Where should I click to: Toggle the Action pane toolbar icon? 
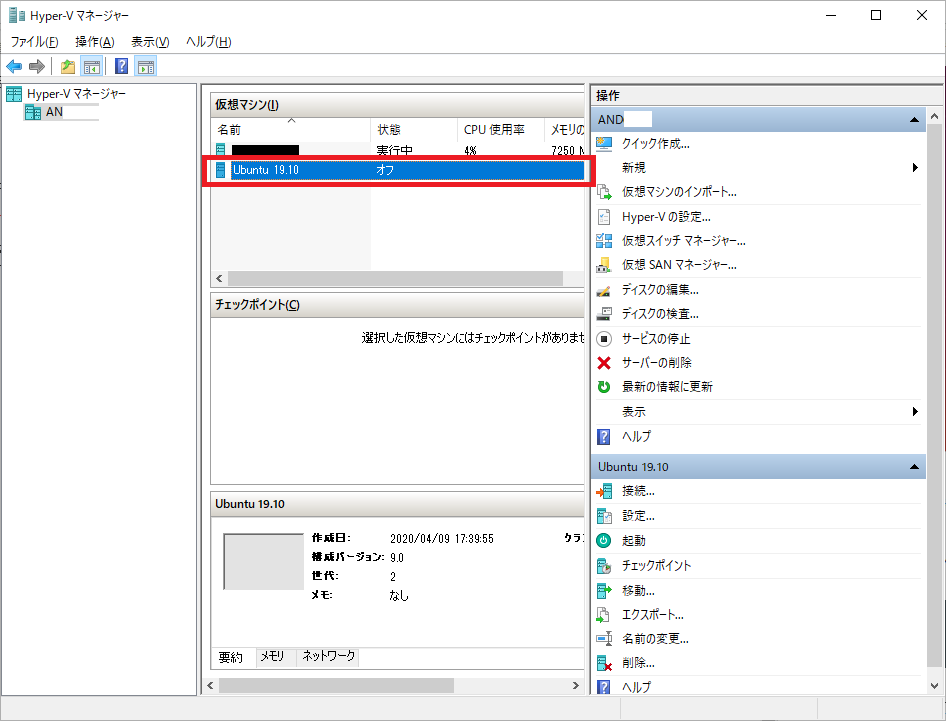[x=145, y=66]
